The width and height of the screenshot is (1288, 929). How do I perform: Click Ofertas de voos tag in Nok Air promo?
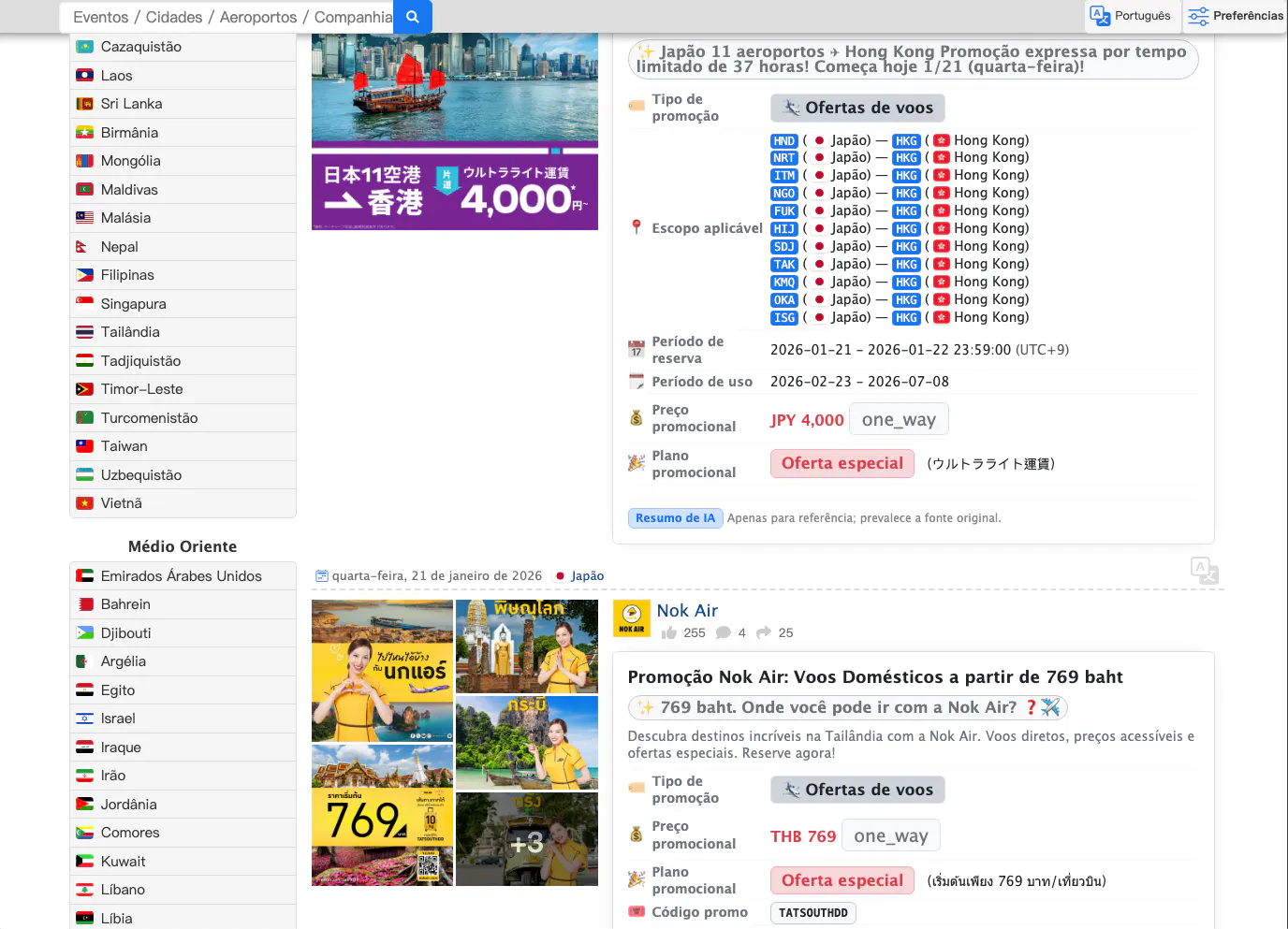click(x=857, y=790)
